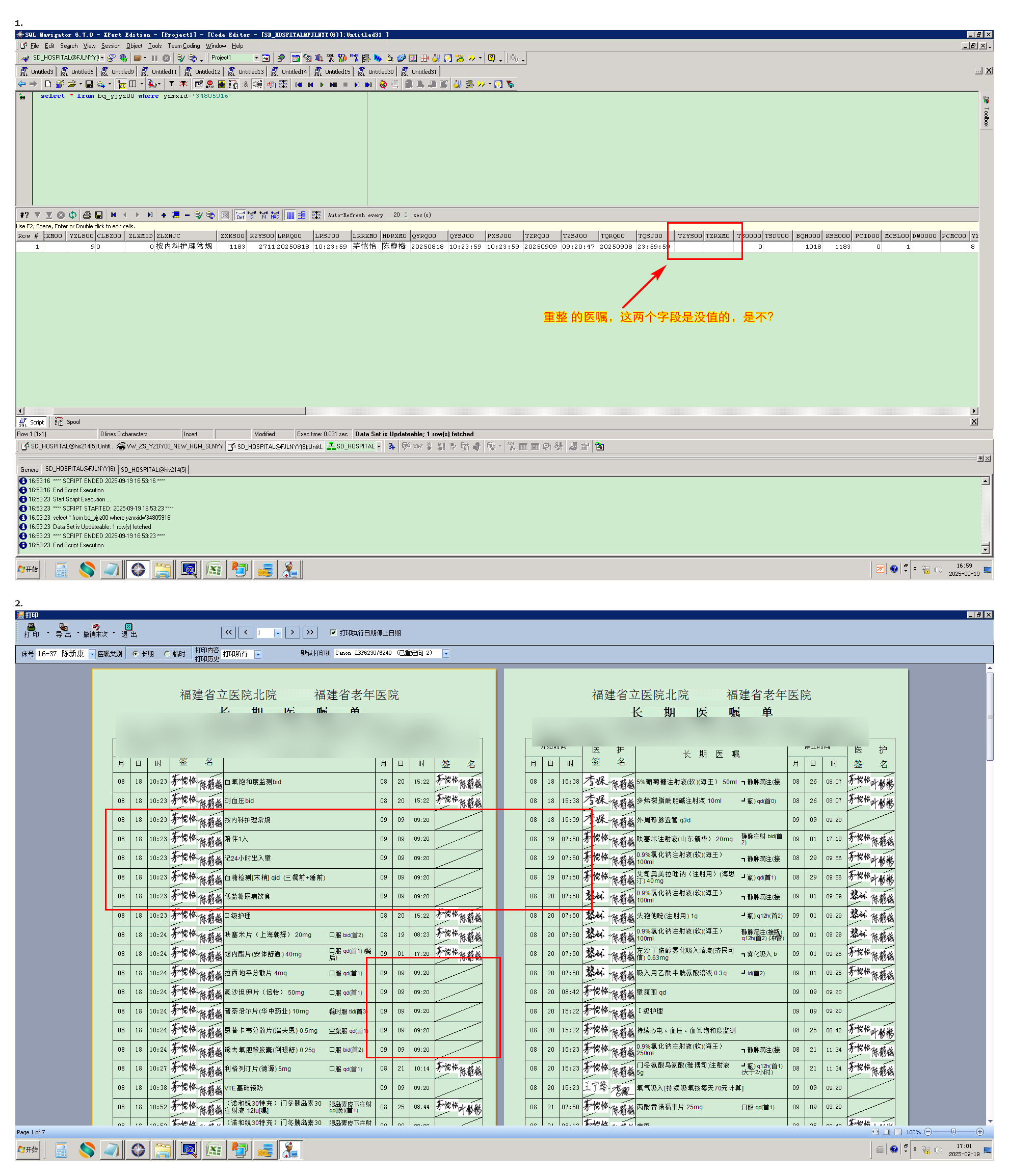Toggle the 打印执行日期停止日期 checkbox

(333, 632)
